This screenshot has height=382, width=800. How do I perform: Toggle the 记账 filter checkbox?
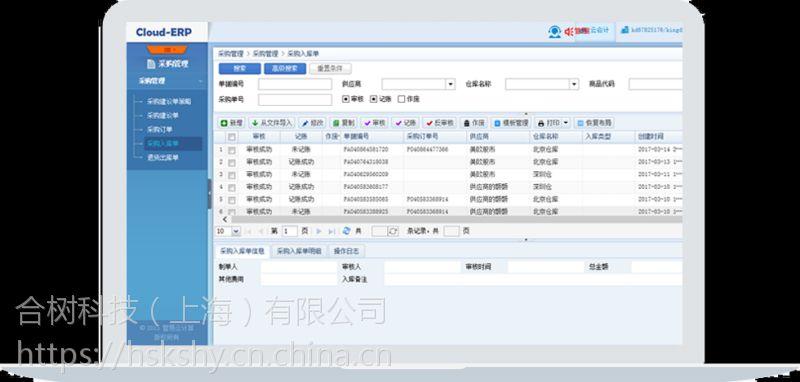pyautogui.click(x=373, y=99)
